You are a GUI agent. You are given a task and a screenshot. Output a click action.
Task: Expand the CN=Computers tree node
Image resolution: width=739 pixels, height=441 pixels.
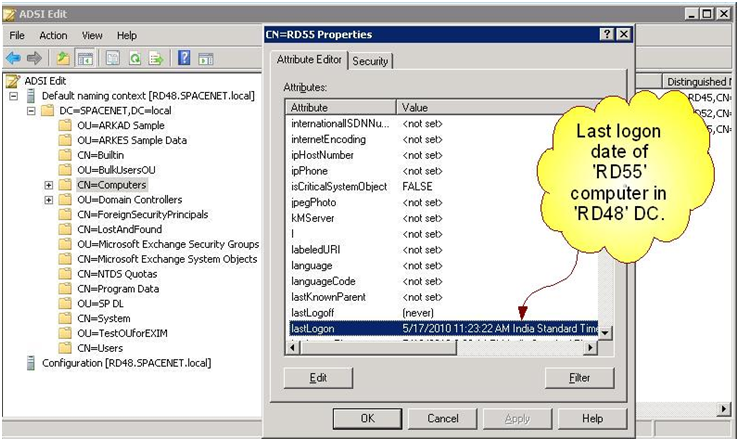coord(49,185)
